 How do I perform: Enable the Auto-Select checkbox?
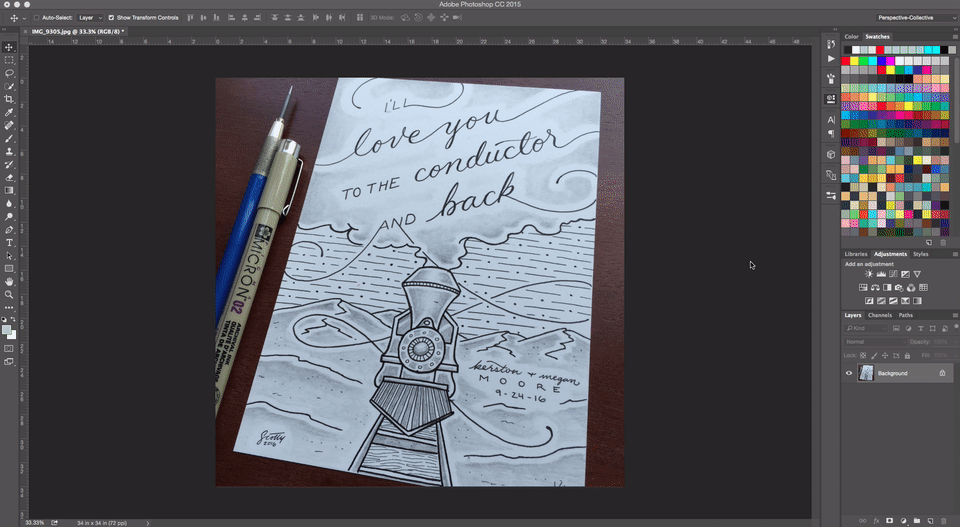coord(37,17)
